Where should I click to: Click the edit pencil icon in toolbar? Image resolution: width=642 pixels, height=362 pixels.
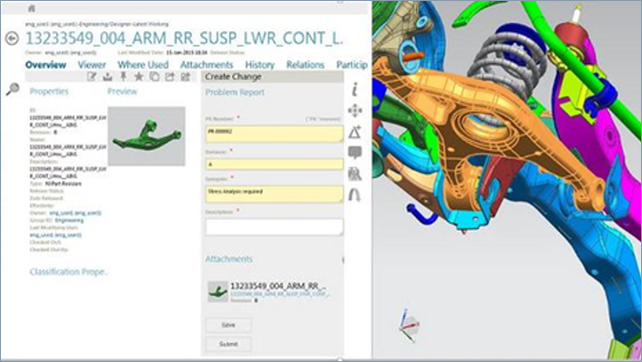tap(92, 76)
